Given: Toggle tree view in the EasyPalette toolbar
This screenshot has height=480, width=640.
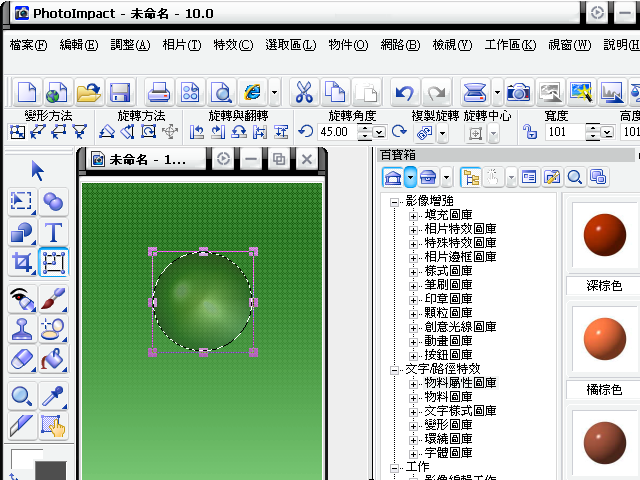Looking at the screenshot, I should tap(471, 178).
